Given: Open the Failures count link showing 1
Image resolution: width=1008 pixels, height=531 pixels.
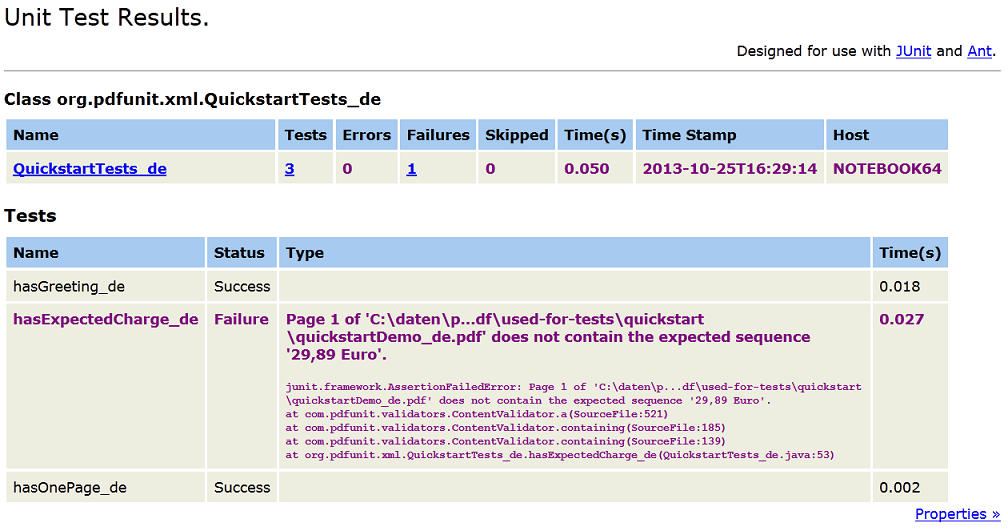Looking at the screenshot, I should (411, 169).
